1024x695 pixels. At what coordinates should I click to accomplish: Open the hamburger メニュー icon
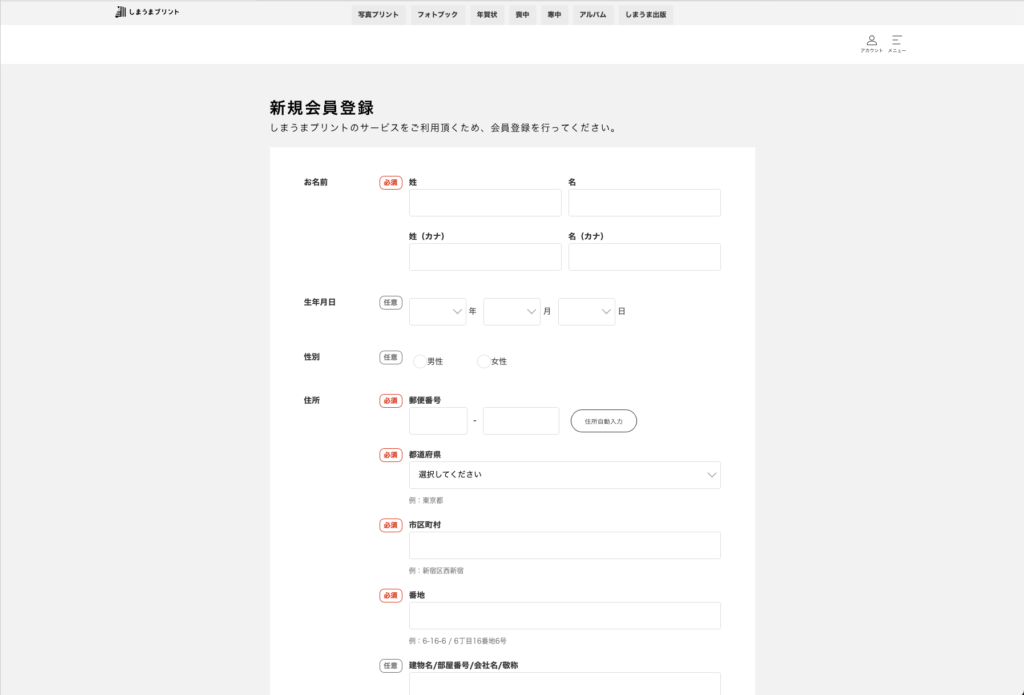pos(897,43)
